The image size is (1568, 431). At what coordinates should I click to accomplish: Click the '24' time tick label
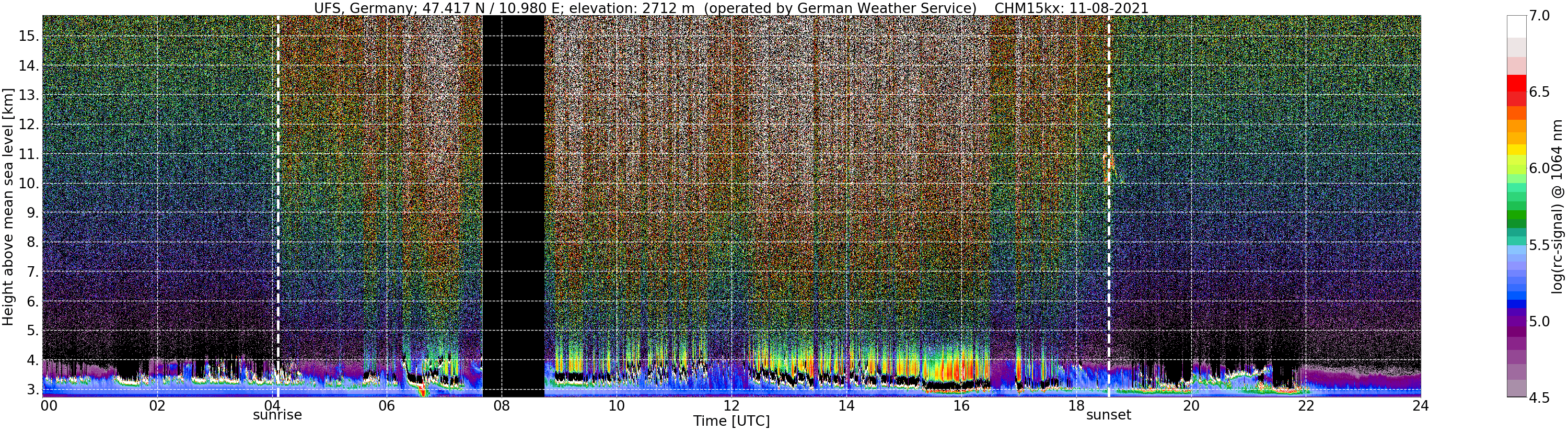pos(1420,405)
